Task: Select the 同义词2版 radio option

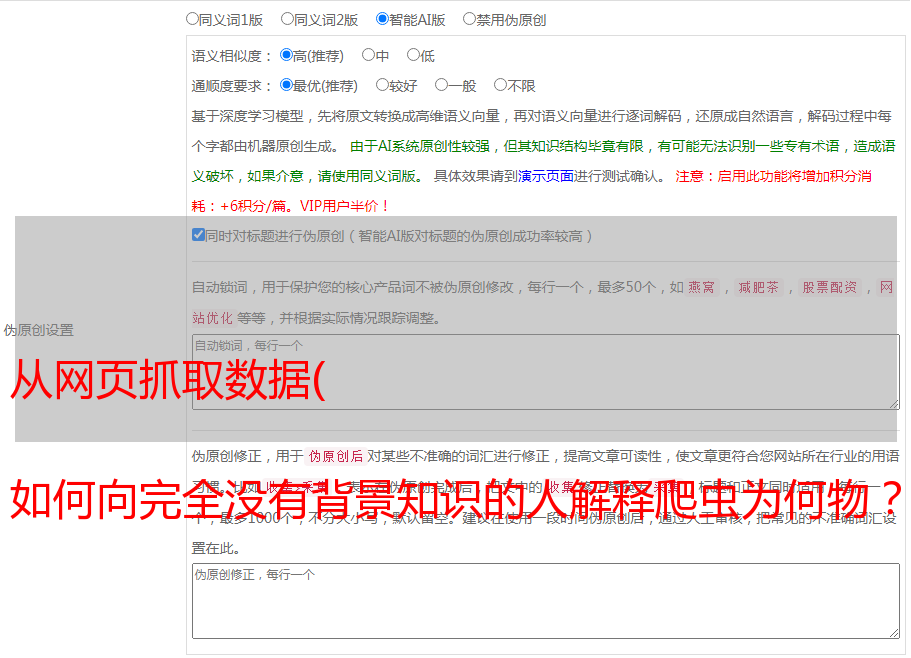Action: 287,19
